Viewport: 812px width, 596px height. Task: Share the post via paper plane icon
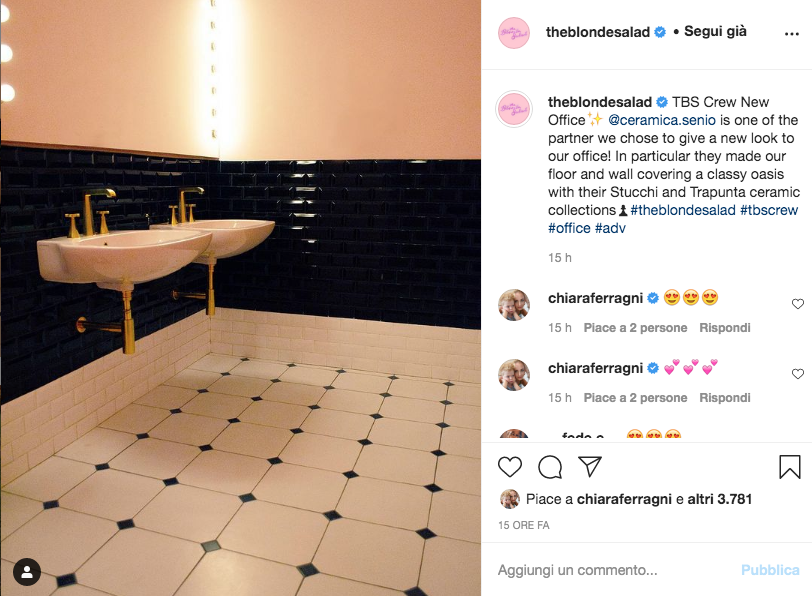[x=590, y=467]
